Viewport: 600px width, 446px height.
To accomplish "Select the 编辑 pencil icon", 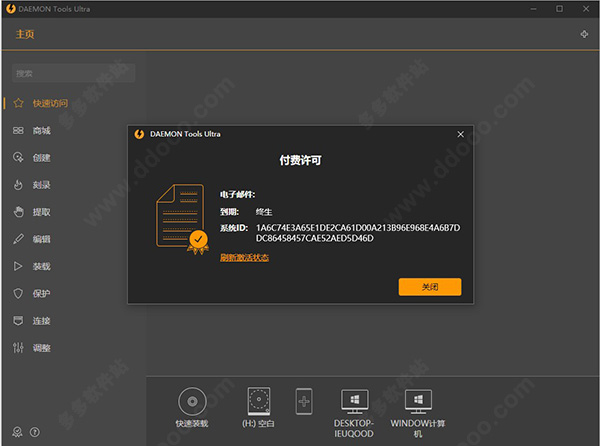I will [x=18, y=239].
